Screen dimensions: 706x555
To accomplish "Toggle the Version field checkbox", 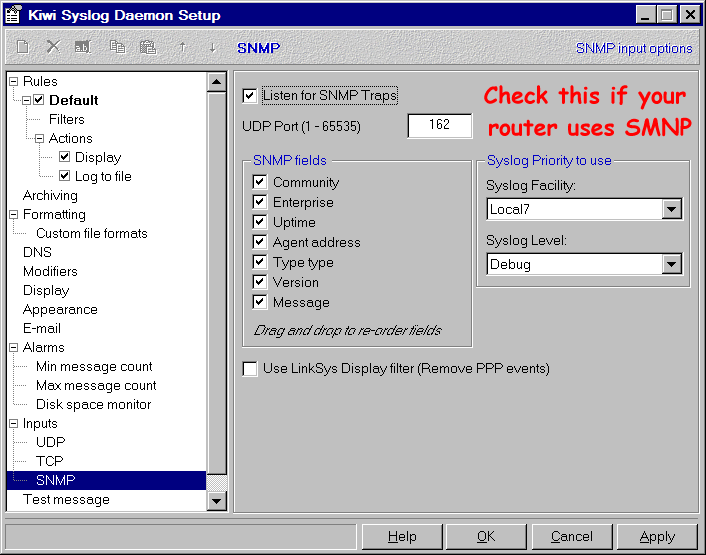I will (260, 282).
